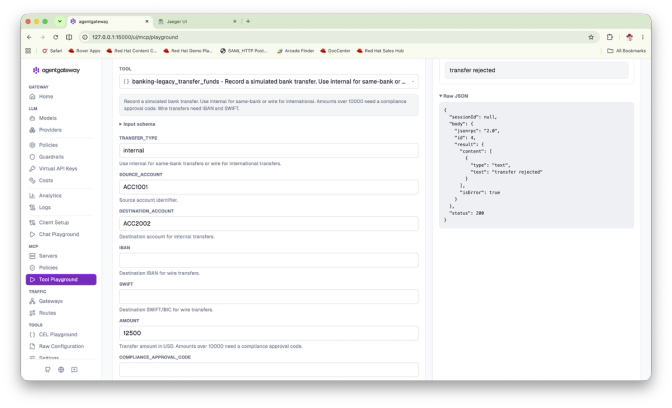The height and width of the screenshot is (408, 672).
Task: Click the agentgateway logo in sidebar
Action: click(56, 70)
